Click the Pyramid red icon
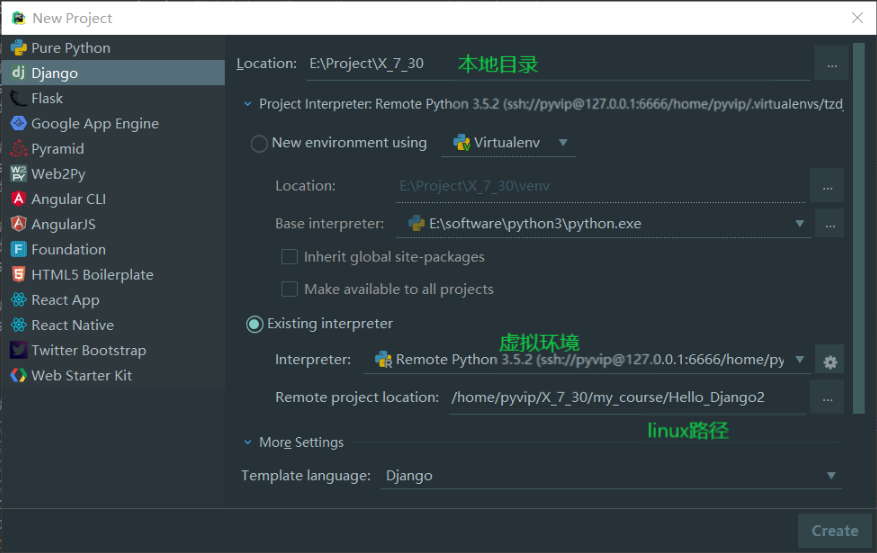Screen dimensions: 877x553 click(18, 148)
